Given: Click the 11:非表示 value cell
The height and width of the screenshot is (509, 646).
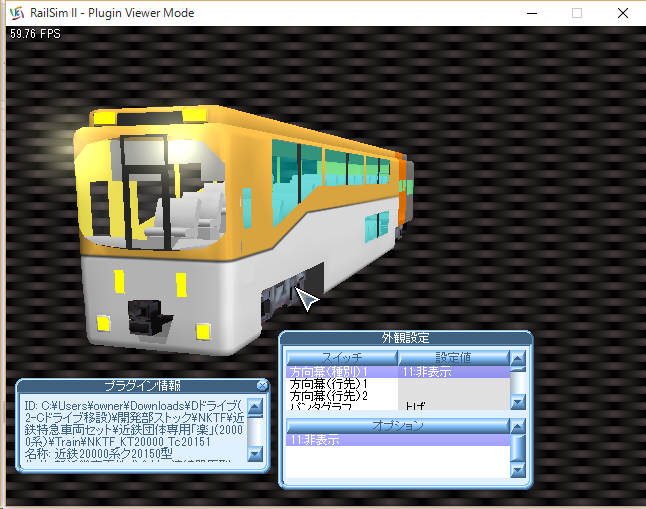Looking at the screenshot, I should 454,372.
